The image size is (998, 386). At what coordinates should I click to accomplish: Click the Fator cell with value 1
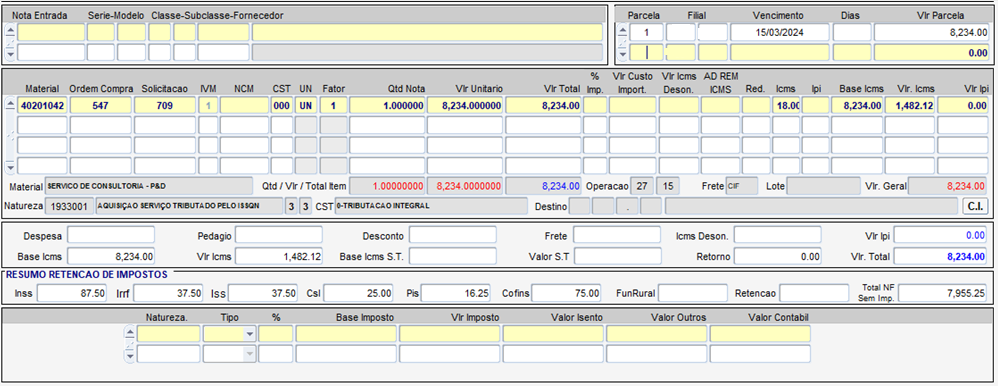334,106
